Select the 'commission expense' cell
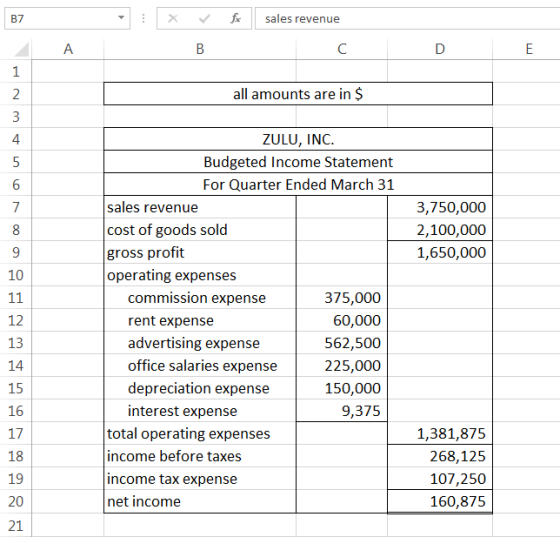The width and height of the screenshot is (560, 537). [x=200, y=297]
